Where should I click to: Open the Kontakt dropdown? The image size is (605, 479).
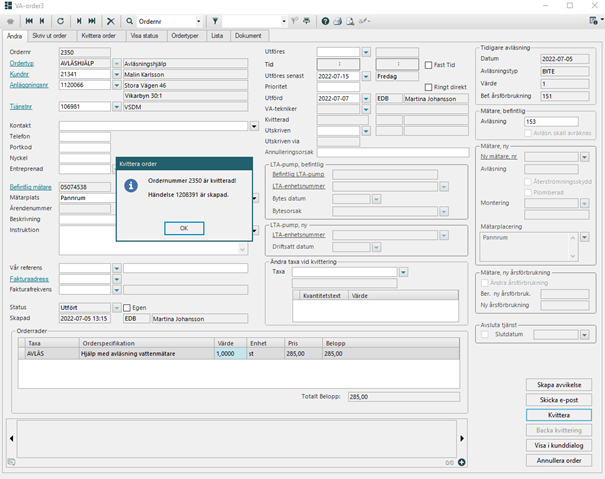click(254, 126)
